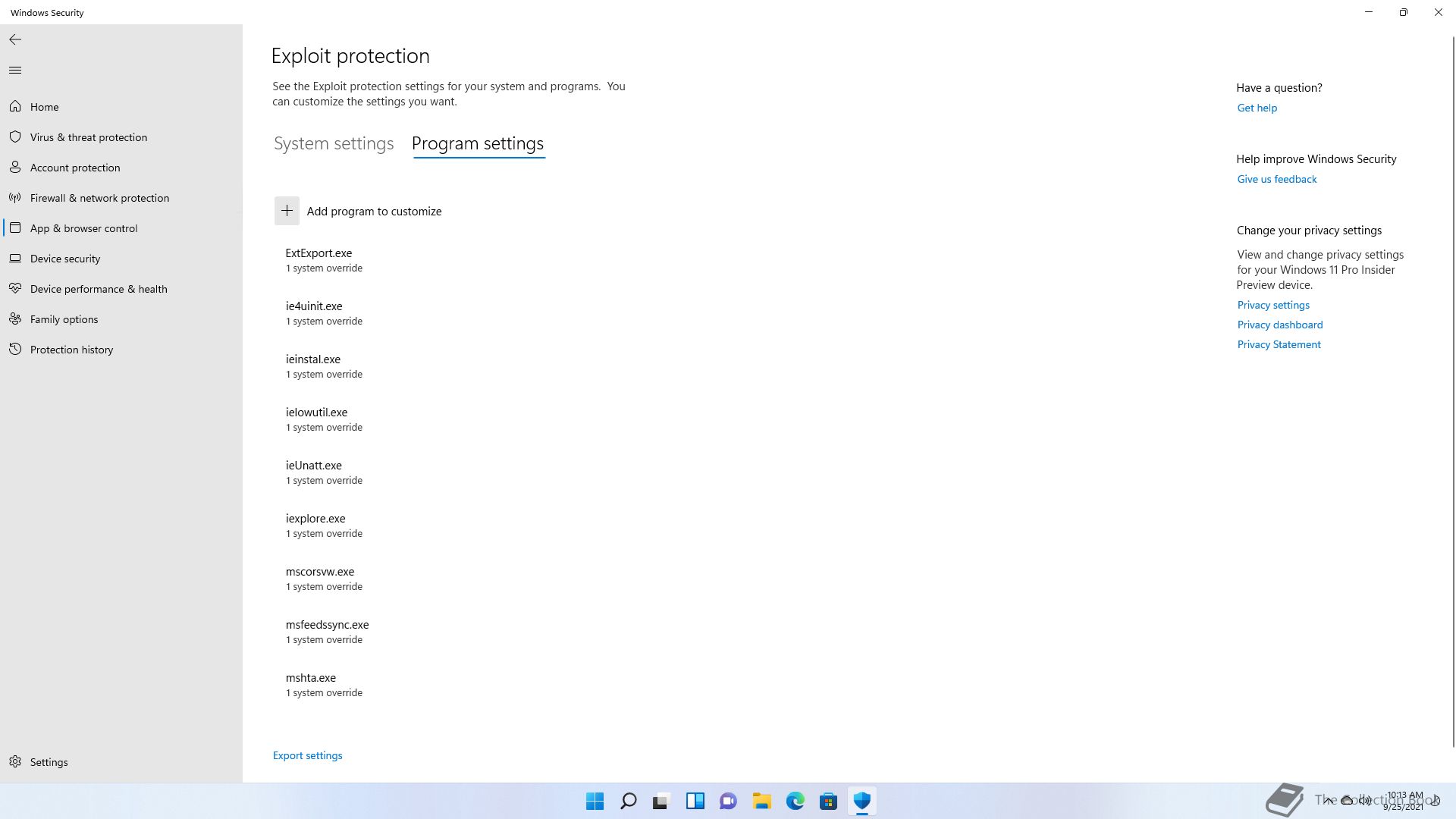The image size is (1456, 819).
Task: Select the Program settings tab
Action: coord(478,143)
